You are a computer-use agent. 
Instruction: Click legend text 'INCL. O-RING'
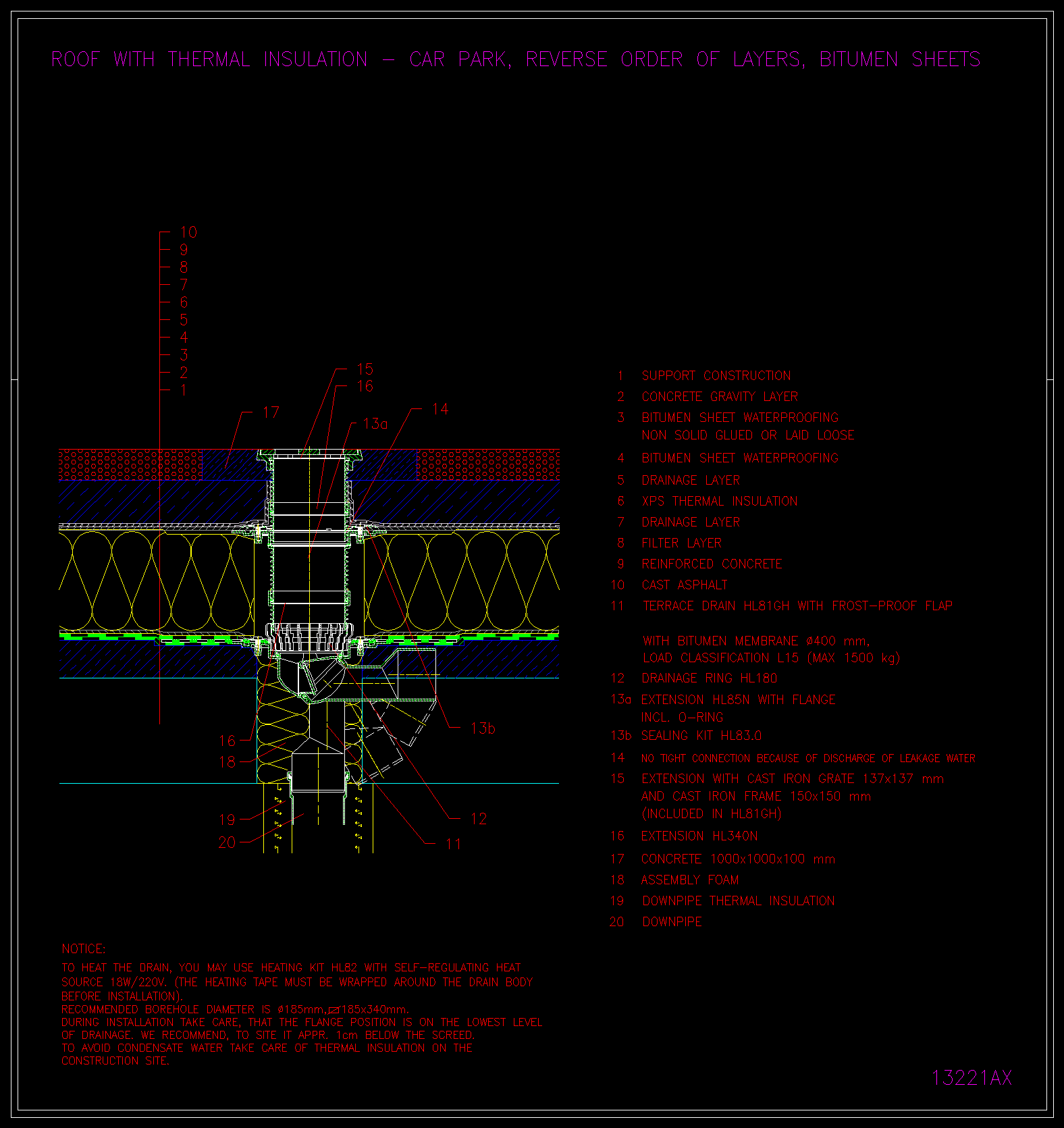tap(683, 718)
